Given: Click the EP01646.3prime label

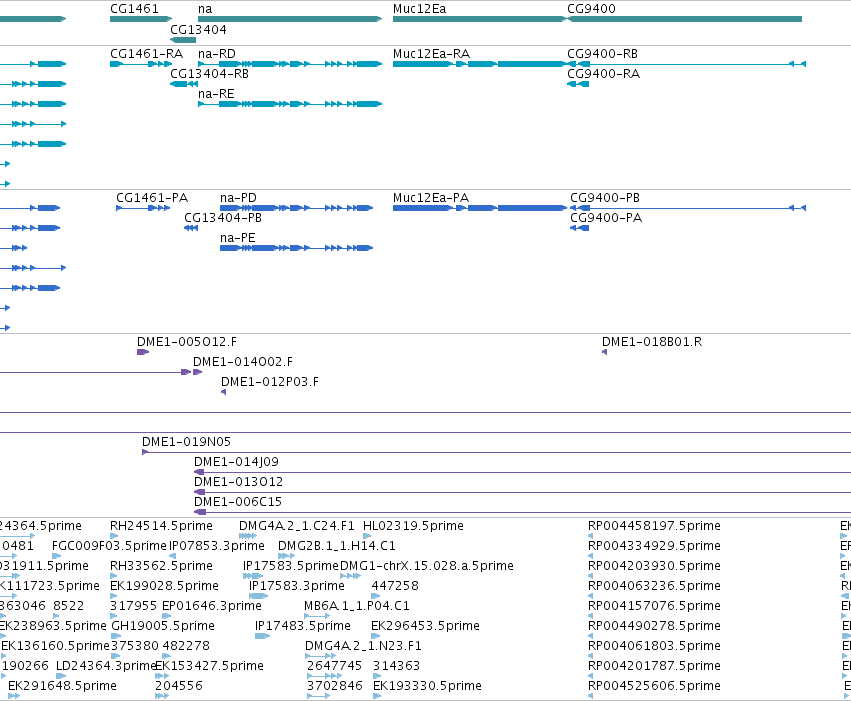Looking at the screenshot, I should pos(212,606).
